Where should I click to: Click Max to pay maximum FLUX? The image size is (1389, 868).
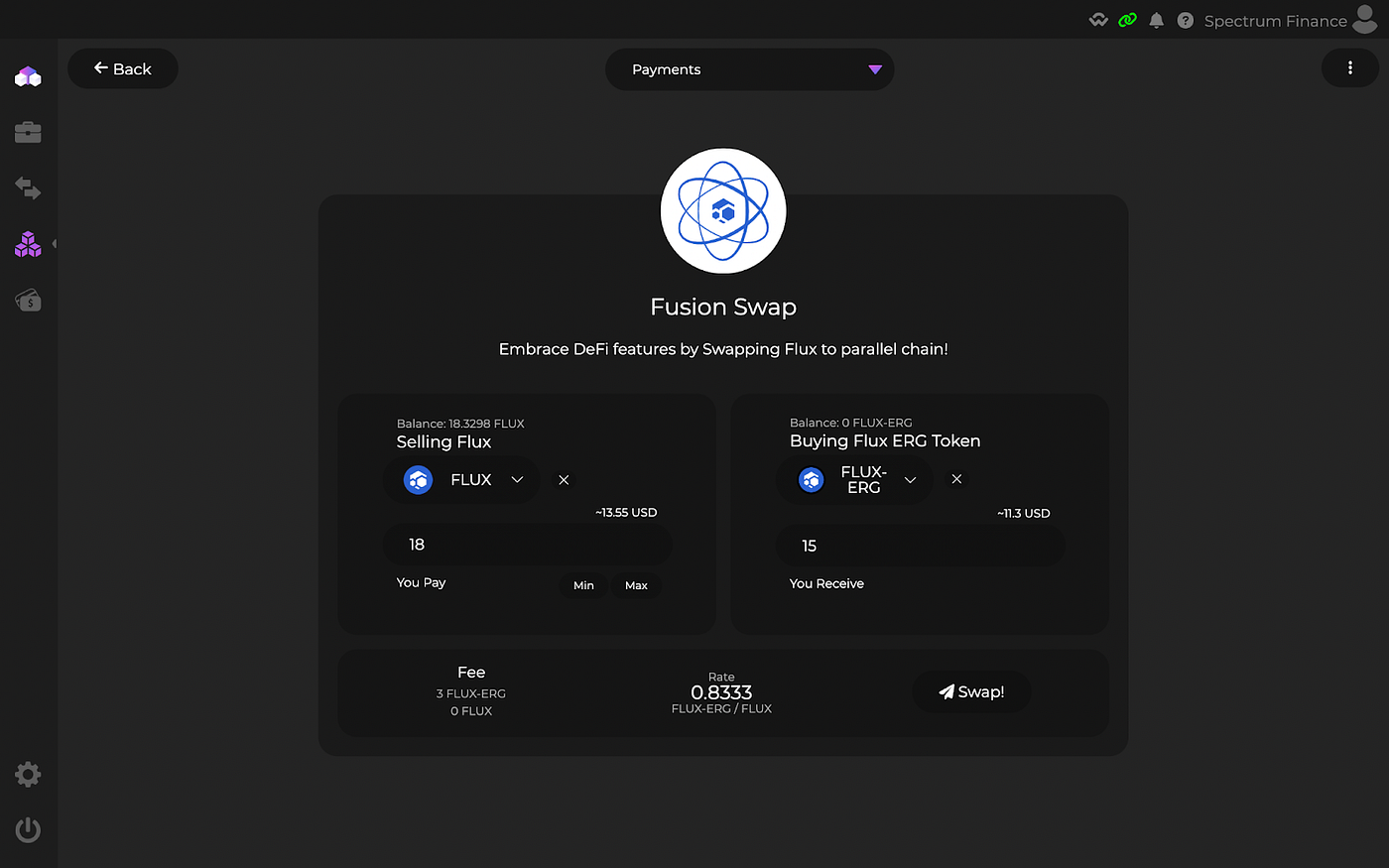point(636,585)
